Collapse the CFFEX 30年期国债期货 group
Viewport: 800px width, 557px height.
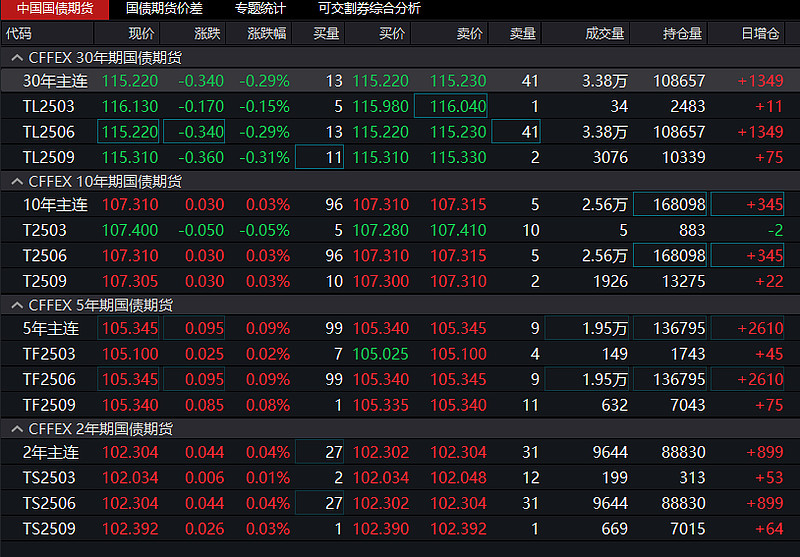(x=17, y=58)
